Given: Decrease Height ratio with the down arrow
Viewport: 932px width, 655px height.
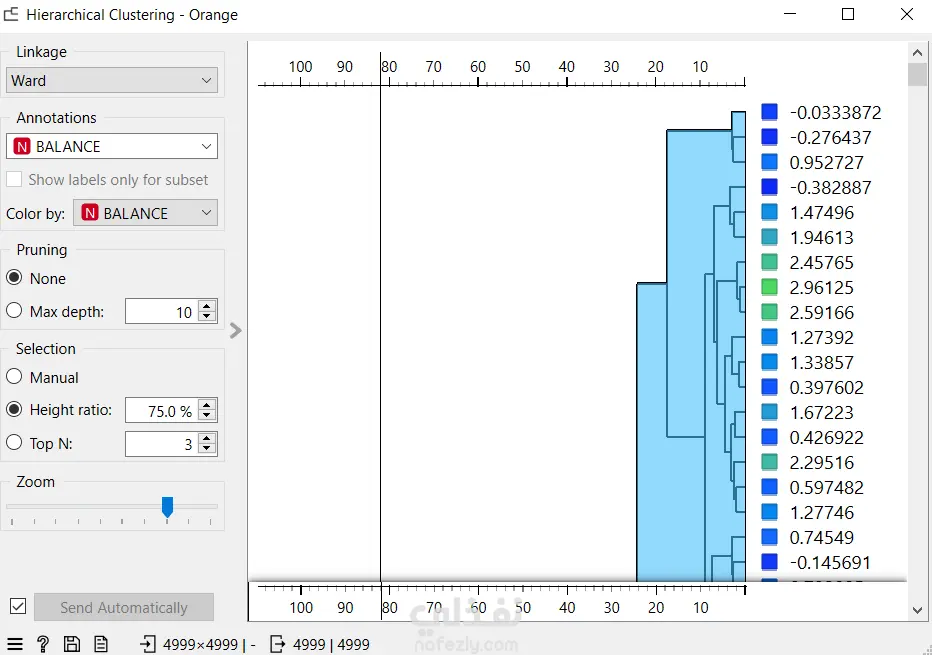Looking at the screenshot, I should coord(207,416).
